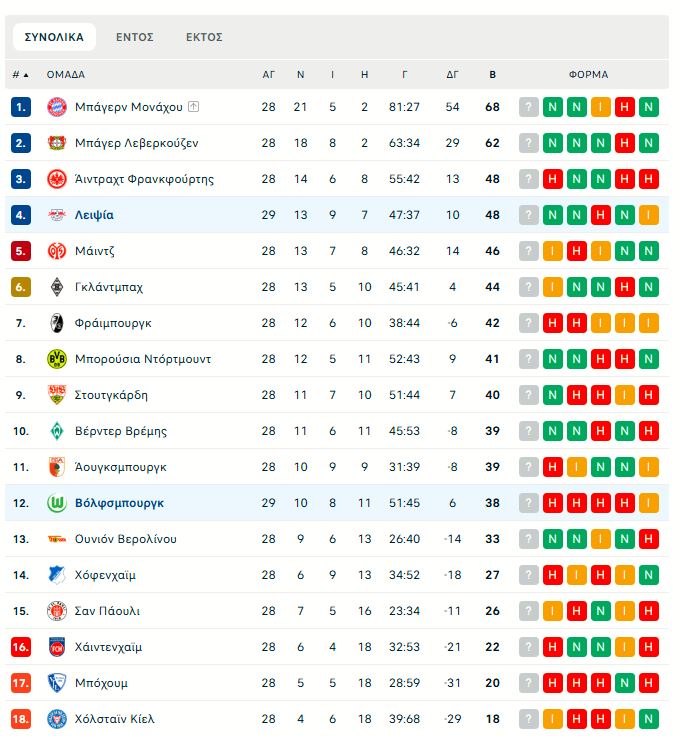
Task: Open the Χόλσταϊν Κίελ team link
Action: (115, 719)
